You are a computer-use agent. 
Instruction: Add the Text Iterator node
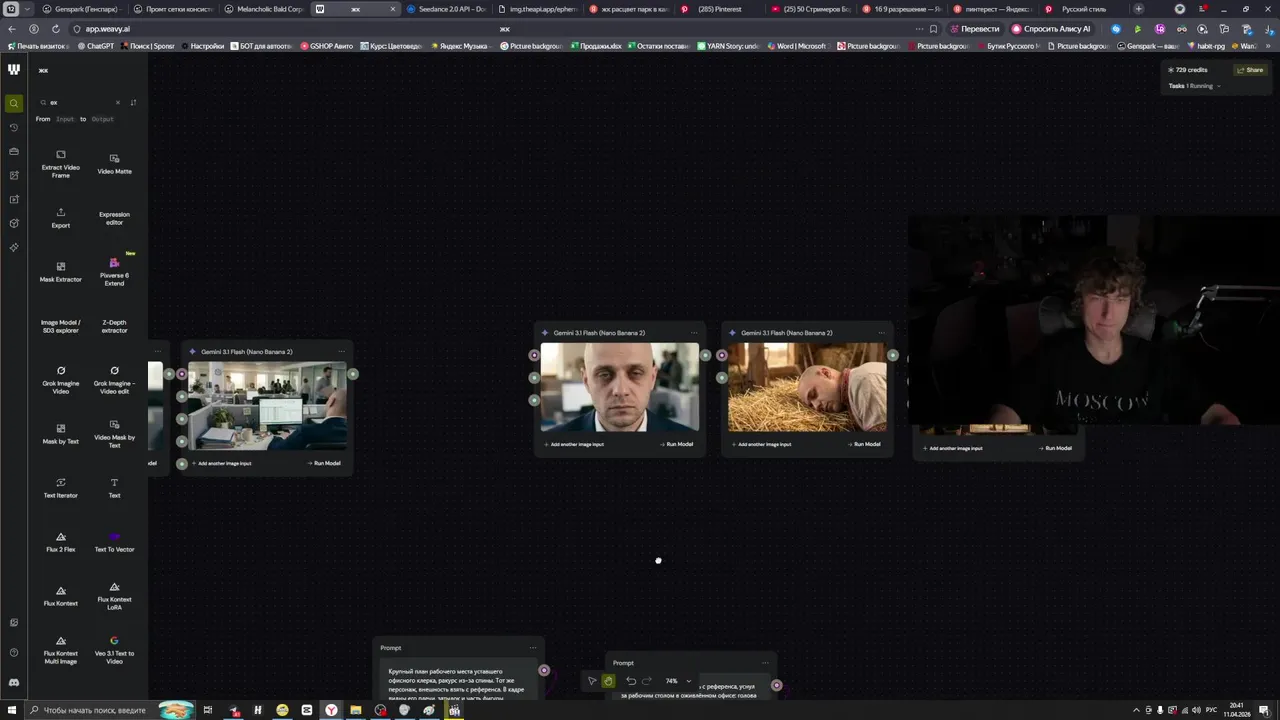(x=61, y=488)
